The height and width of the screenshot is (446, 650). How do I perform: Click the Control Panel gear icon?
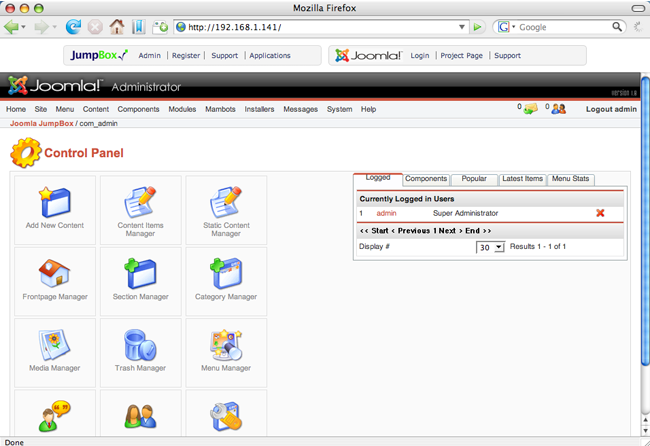[x=25, y=153]
